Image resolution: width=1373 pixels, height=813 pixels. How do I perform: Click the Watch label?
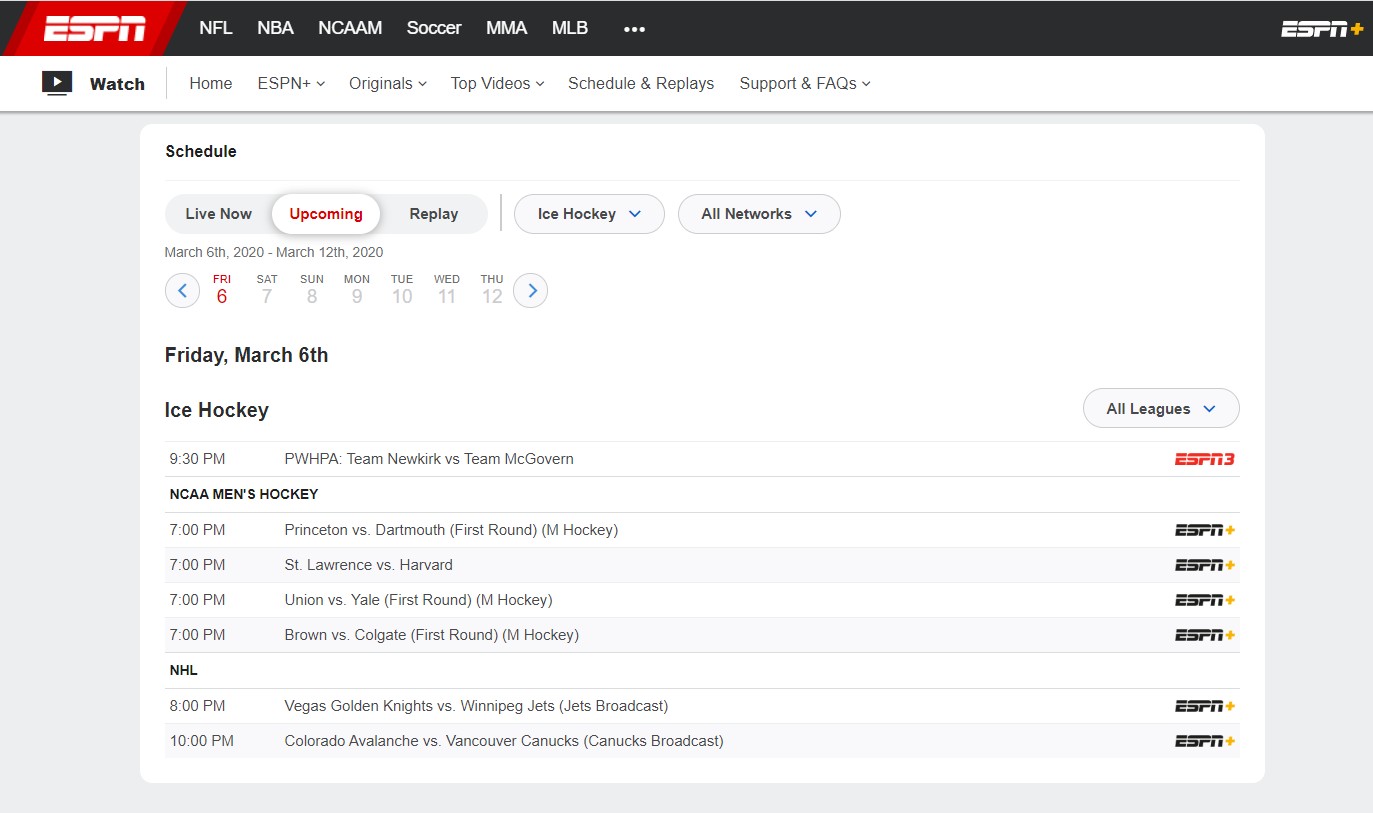click(x=117, y=84)
